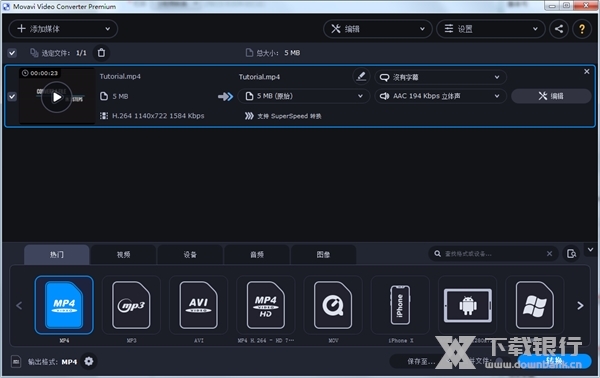Open the 设置 settings dropdown
Screen dimensions: 600x378
pos(491,29)
